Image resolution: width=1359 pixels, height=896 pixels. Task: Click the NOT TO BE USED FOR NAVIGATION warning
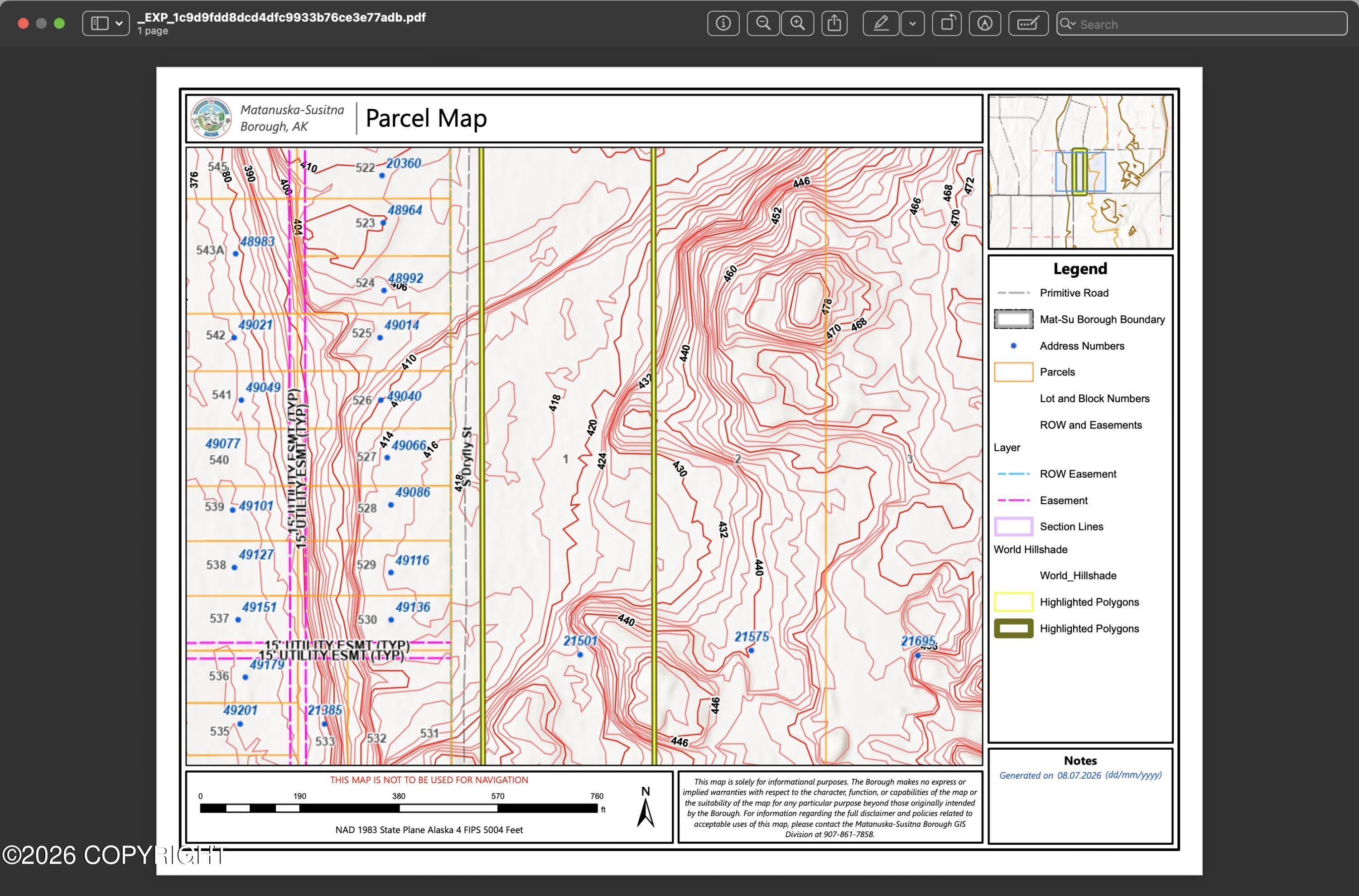429,780
